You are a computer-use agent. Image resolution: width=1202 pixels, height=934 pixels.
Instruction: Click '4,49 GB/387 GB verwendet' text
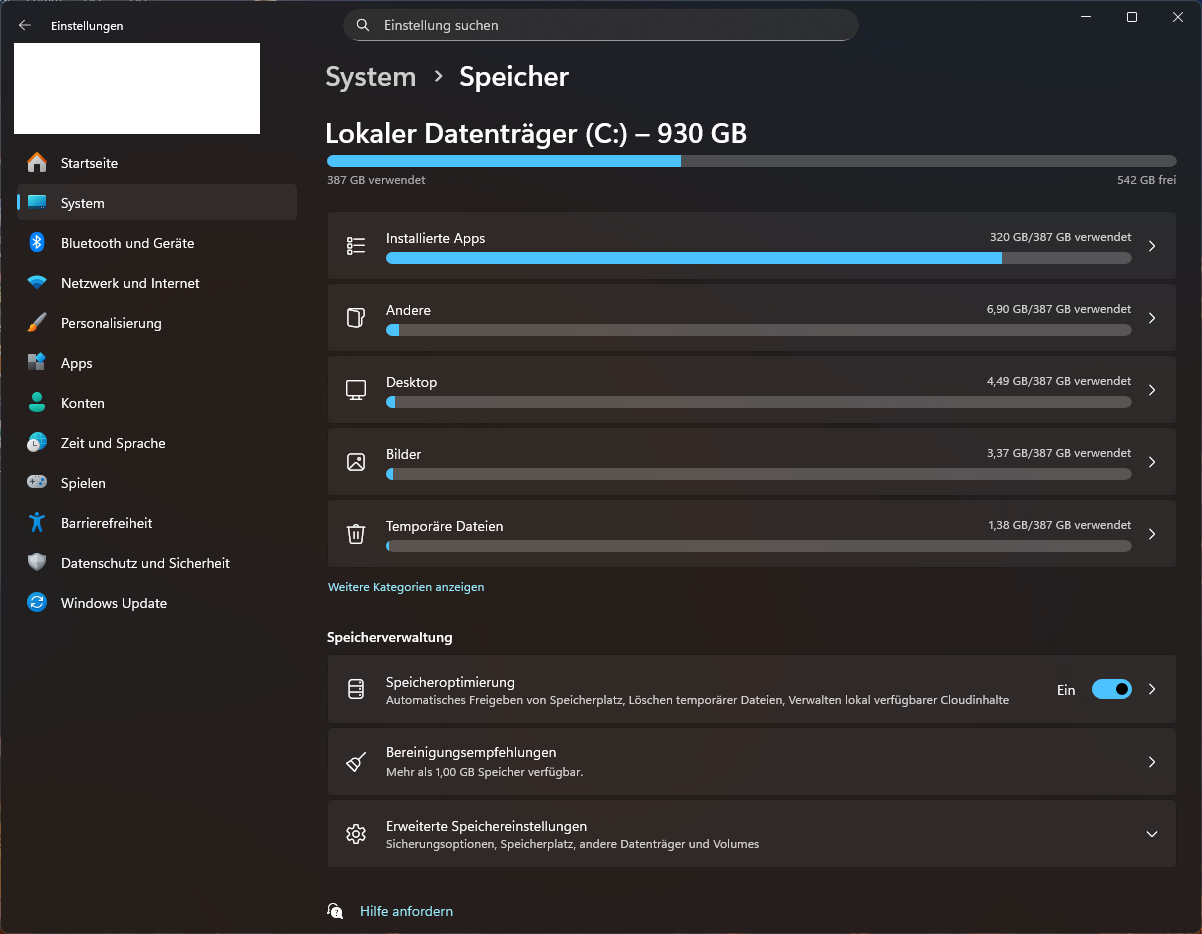(1059, 381)
